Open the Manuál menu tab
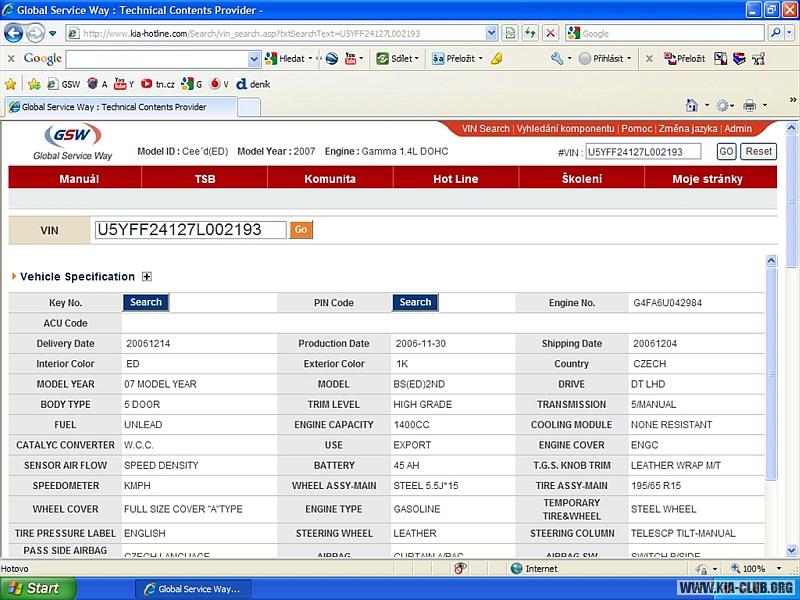This screenshot has width=800, height=600. tap(79, 179)
